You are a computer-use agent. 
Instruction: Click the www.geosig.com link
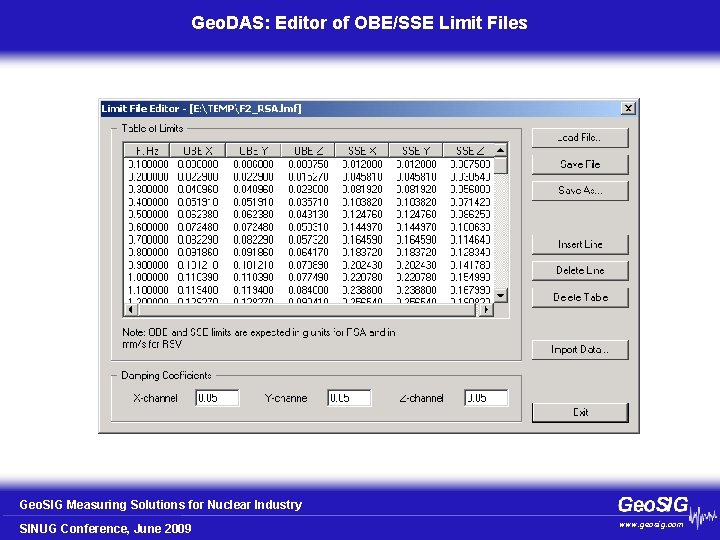pos(651,525)
